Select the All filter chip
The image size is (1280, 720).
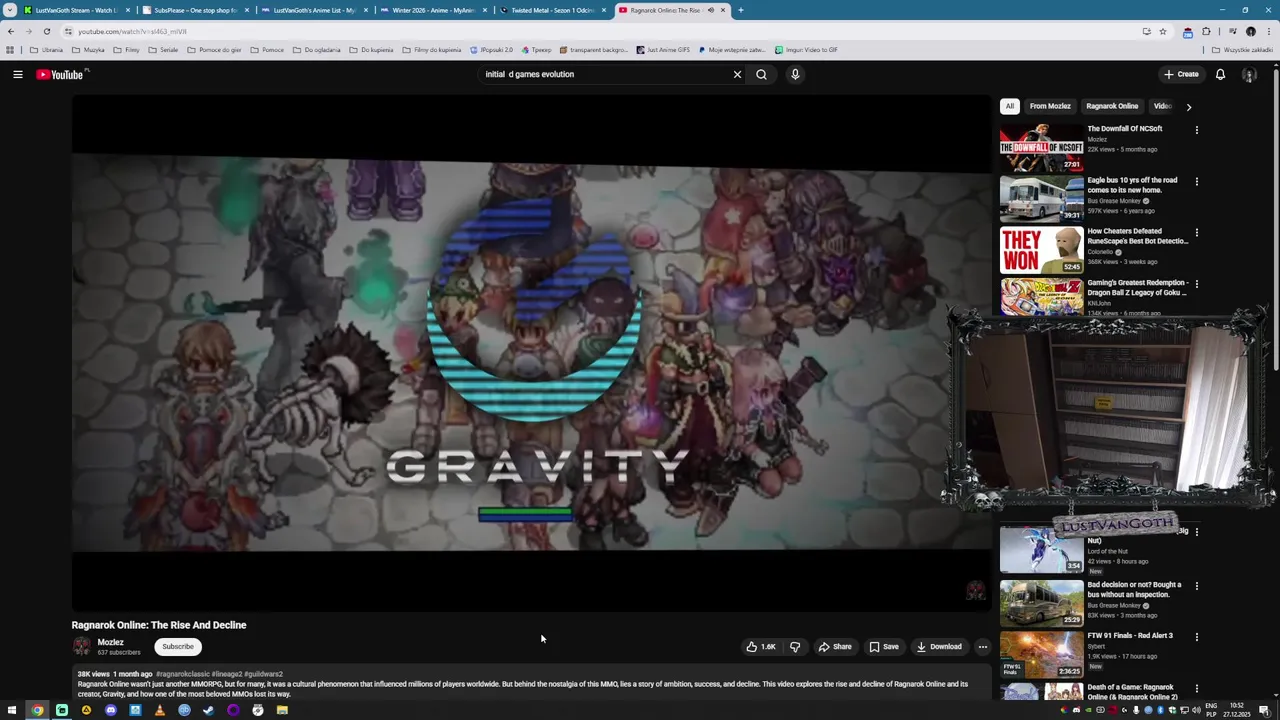coord(1010,106)
